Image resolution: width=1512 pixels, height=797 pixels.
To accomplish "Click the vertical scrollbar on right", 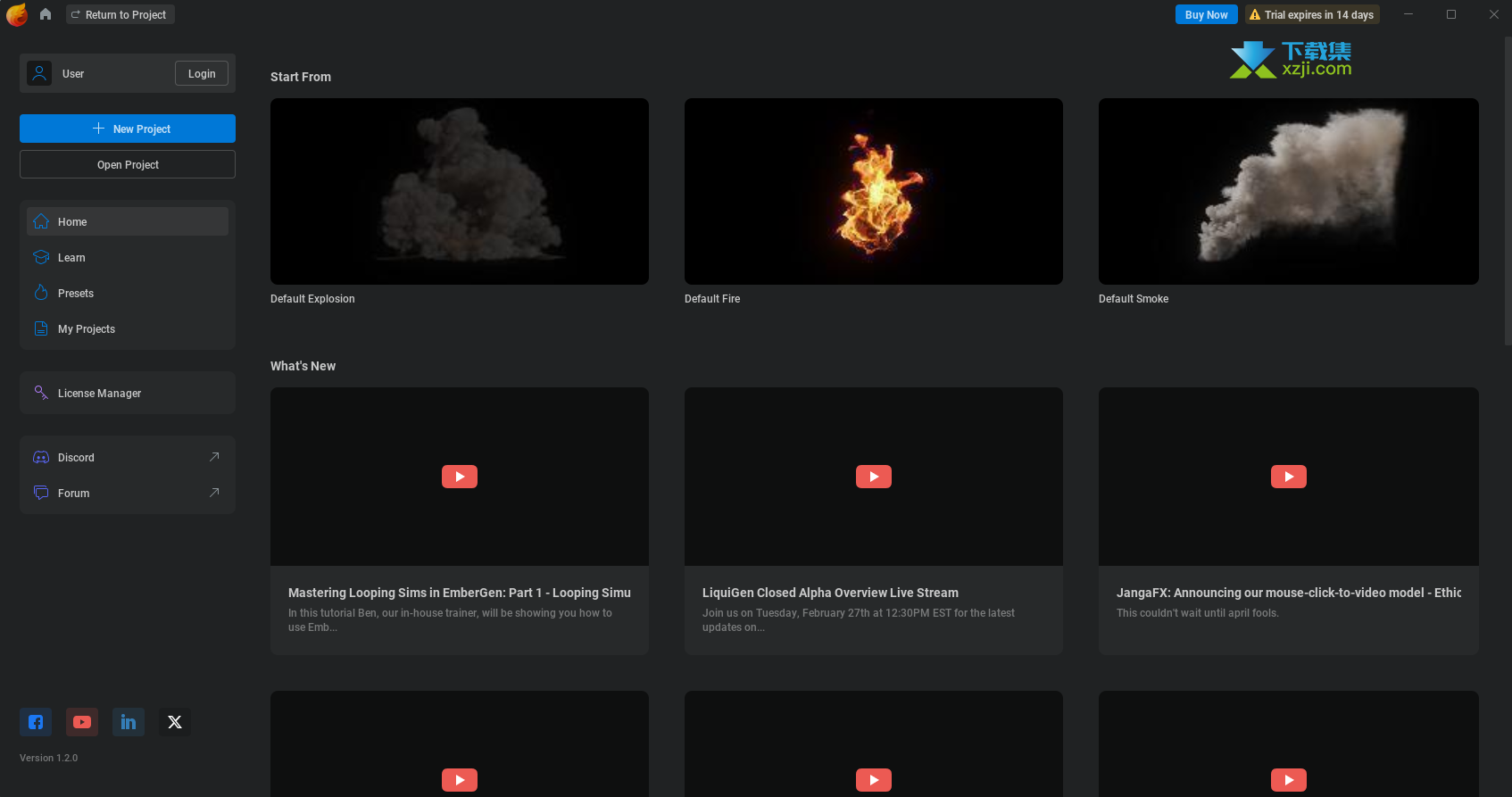I will pos(1508,191).
